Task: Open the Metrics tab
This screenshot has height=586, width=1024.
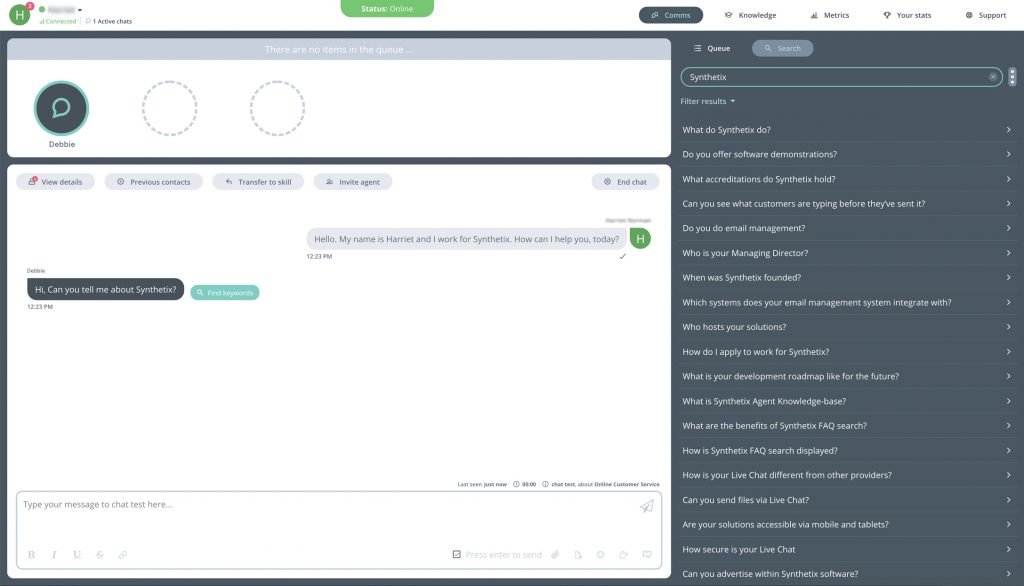Action: (x=829, y=15)
